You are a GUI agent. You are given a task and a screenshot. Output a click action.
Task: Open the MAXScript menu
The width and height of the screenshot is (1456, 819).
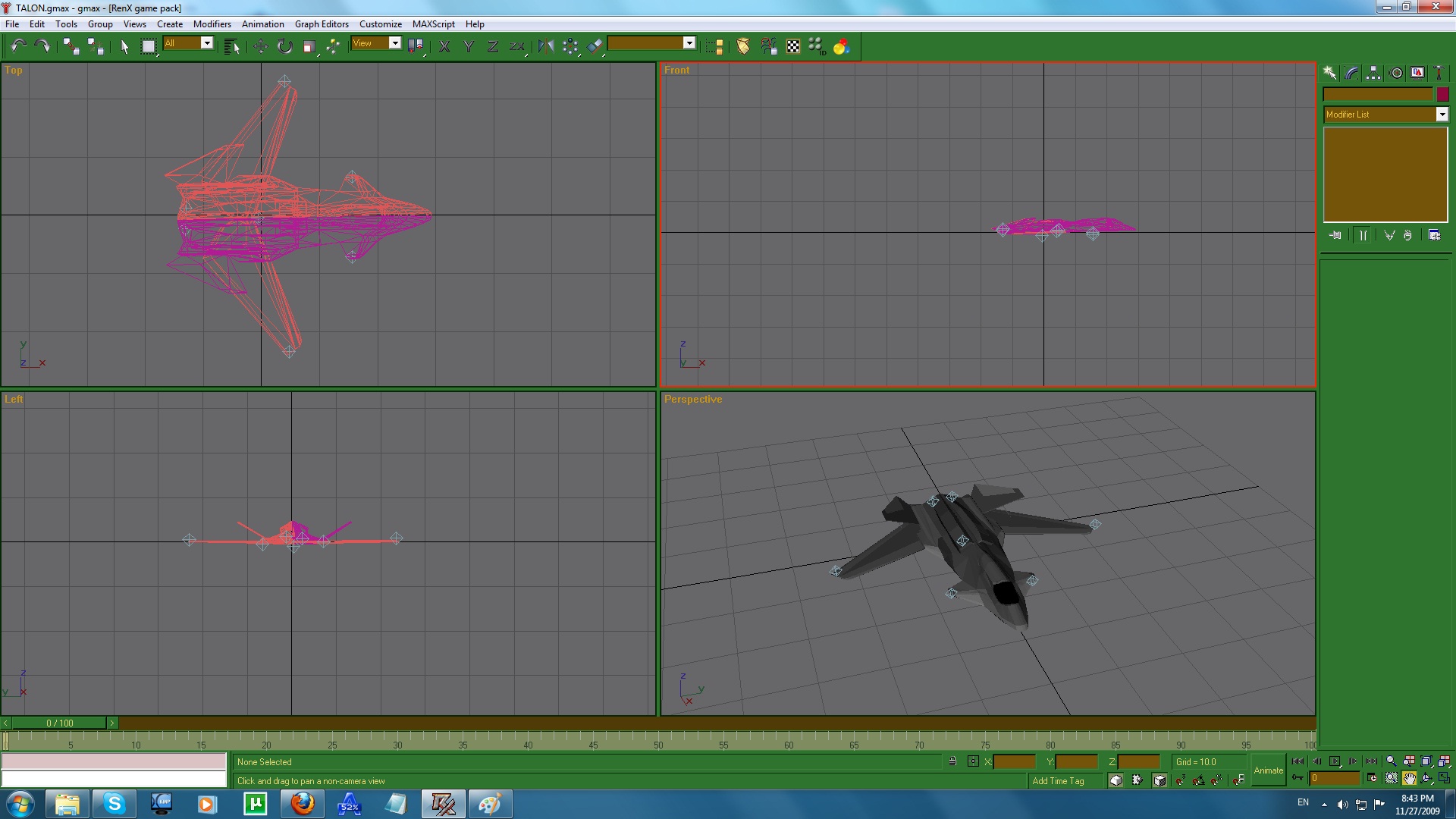[x=434, y=24]
